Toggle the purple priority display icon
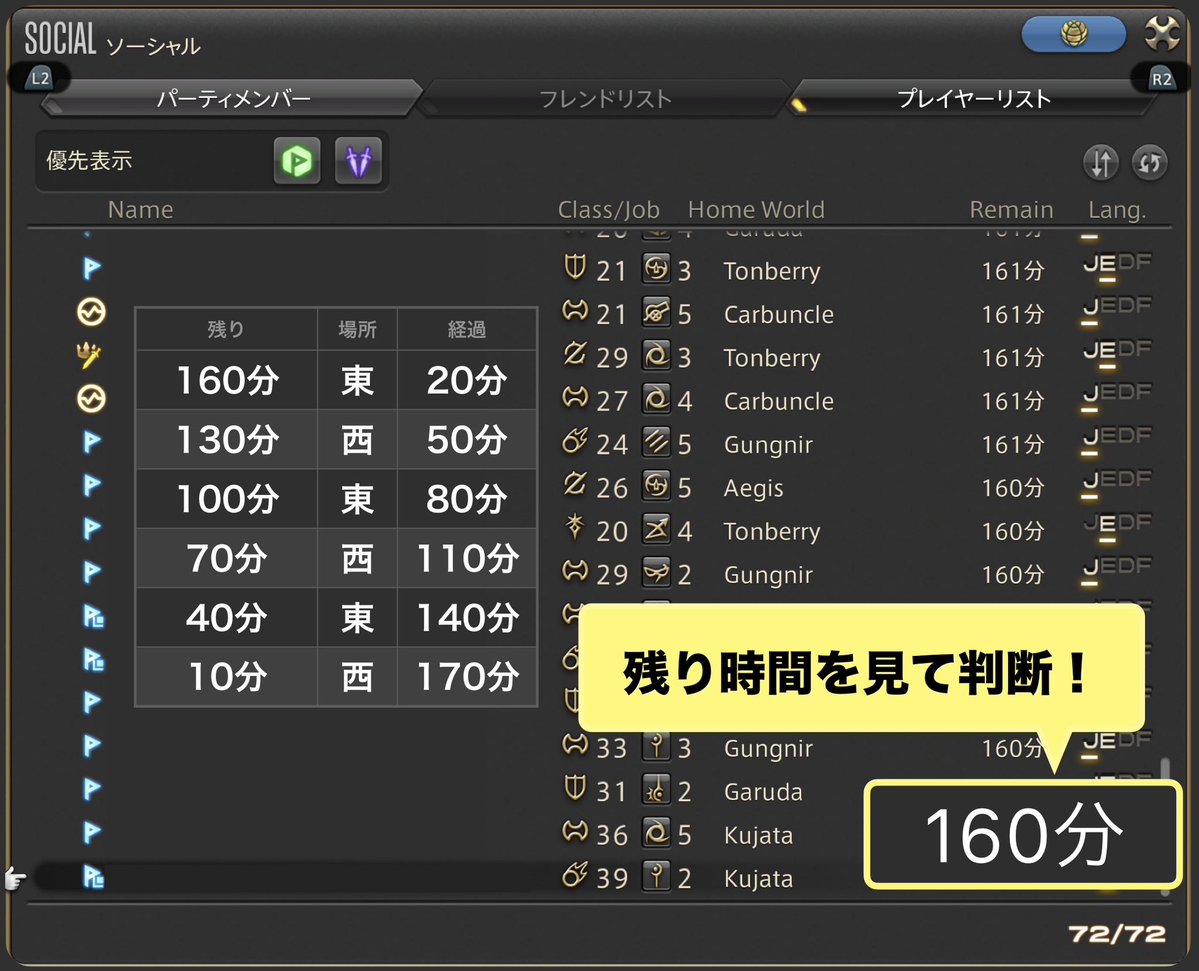The height and width of the screenshot is (971, 1199). pyautogui.click(x=358, y=161)
